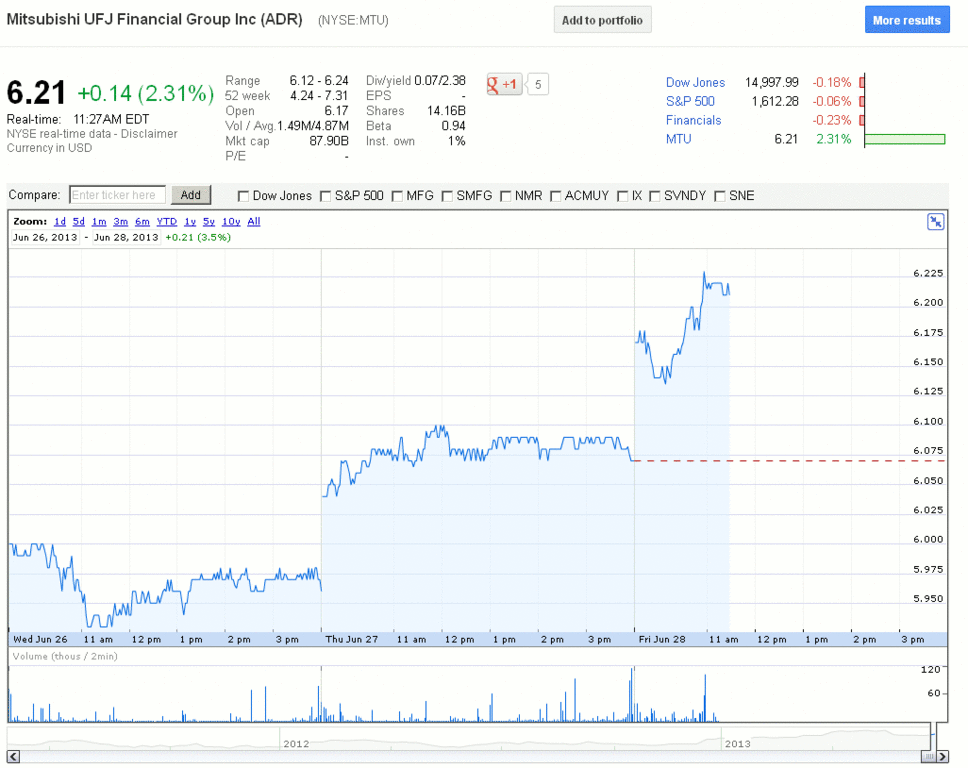Click the horizontal scrollbar thumb at right end
Viewport: 968px width, 768px height.
click(928, 756)
